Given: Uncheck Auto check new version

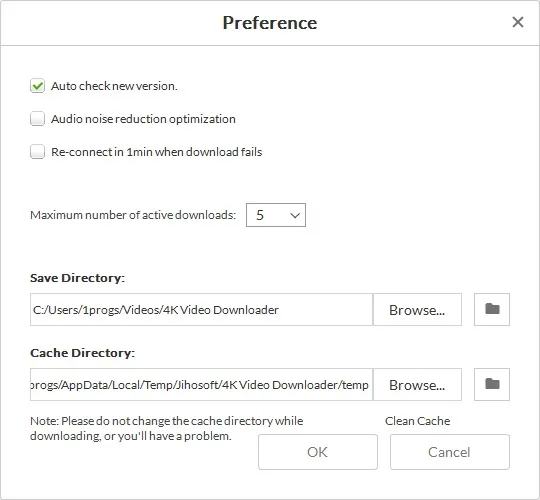Looking at the screenshot, I should click(37, 86).
